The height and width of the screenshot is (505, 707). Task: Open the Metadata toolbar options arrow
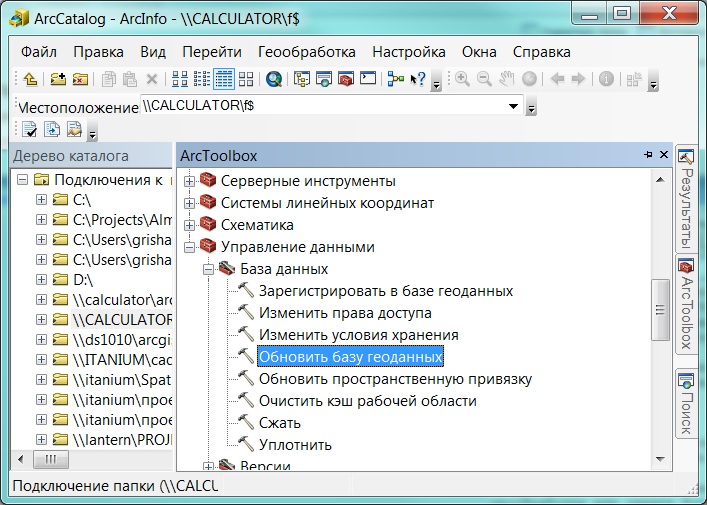pos(92,132)
